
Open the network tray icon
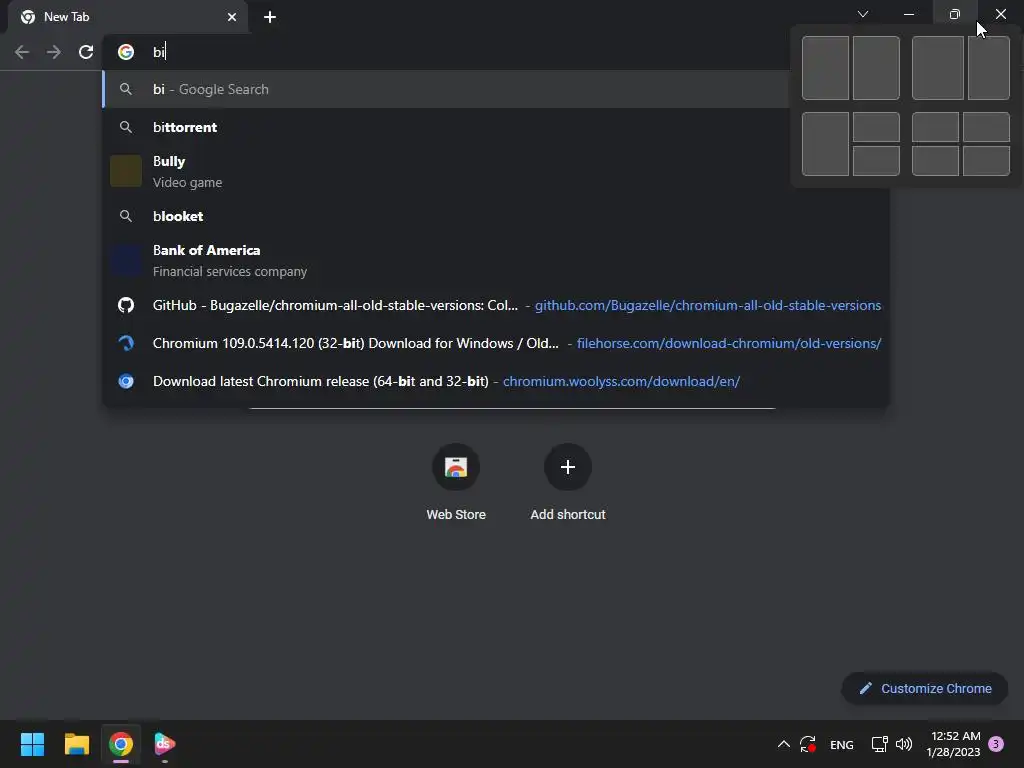[x=879, y=744]
